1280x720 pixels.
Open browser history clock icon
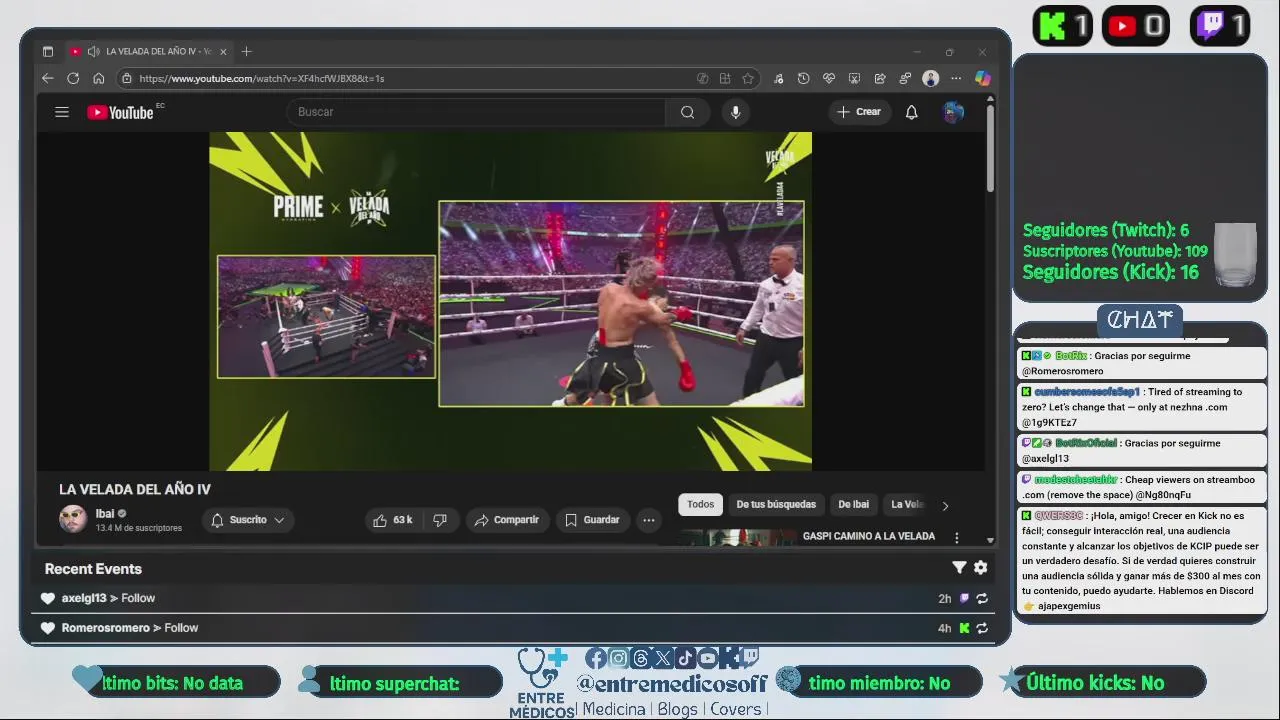803,78
